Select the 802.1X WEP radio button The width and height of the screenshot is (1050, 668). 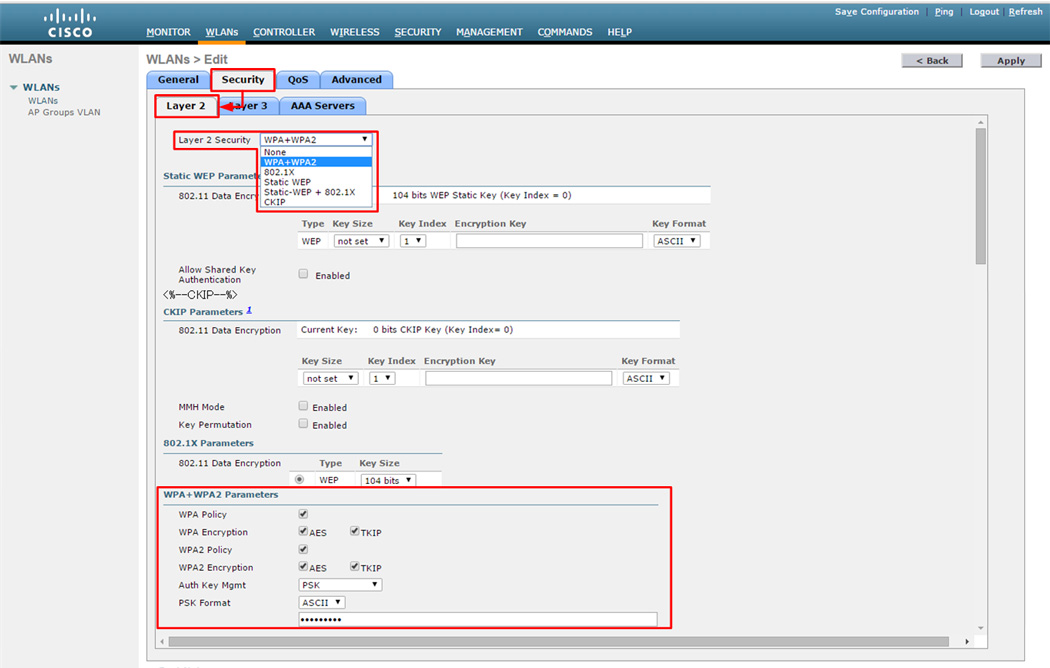click(x=300, y=480)
